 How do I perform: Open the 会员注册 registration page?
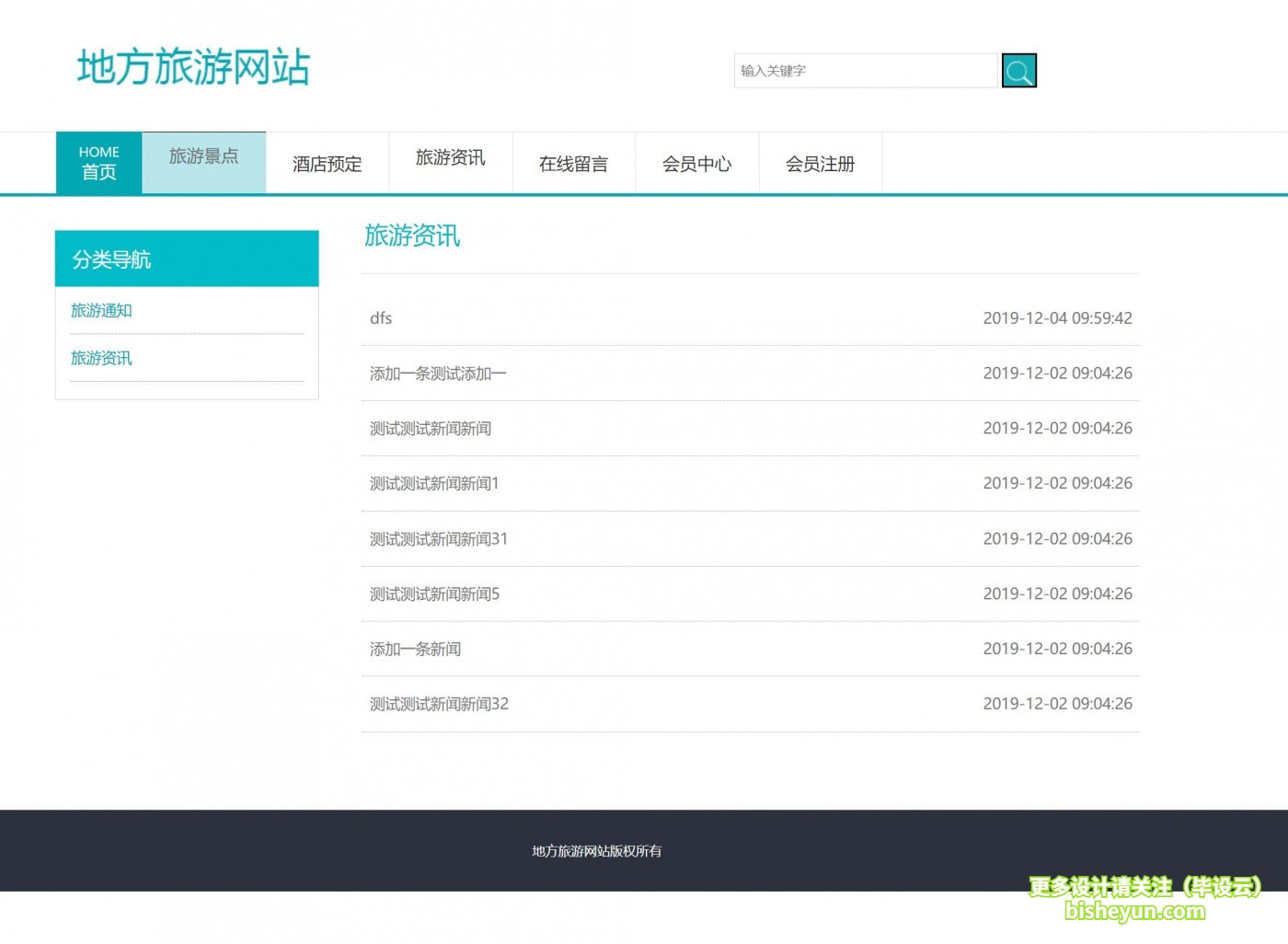click(820, 164)
